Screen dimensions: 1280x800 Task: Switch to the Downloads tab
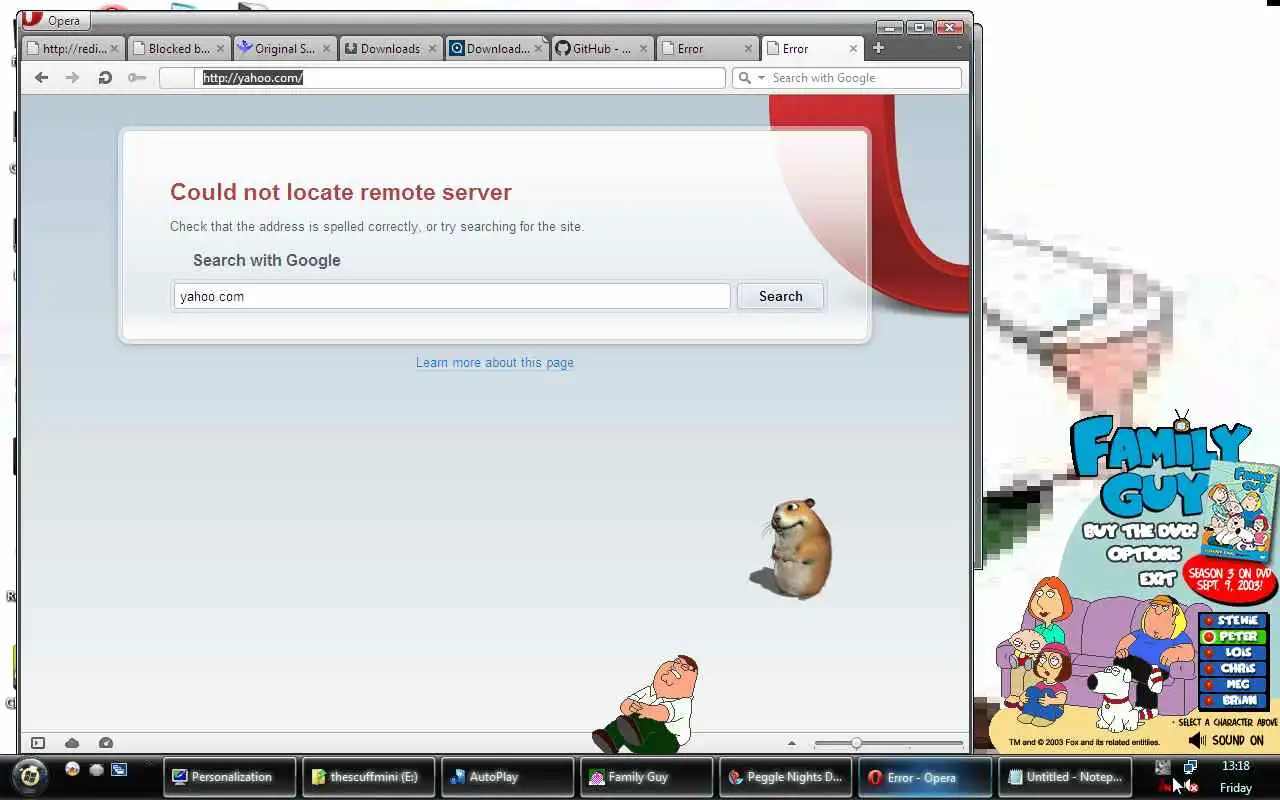(x=390, y=48)
